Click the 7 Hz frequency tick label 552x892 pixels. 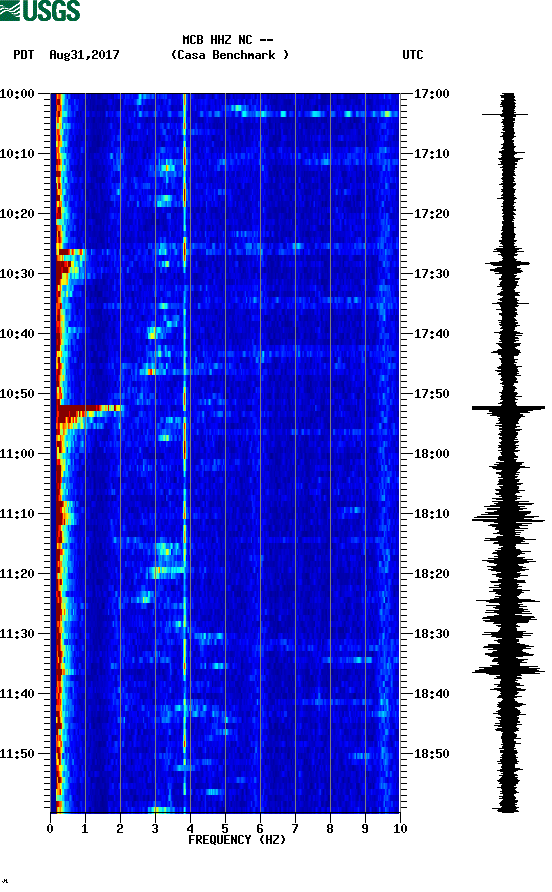pos(295,828)
